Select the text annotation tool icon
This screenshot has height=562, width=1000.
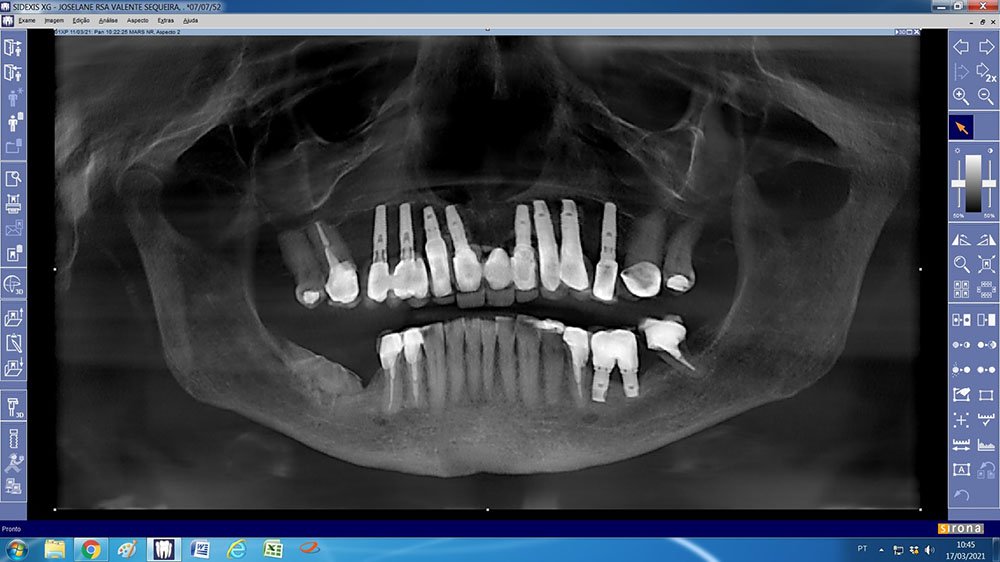point(960,470)
